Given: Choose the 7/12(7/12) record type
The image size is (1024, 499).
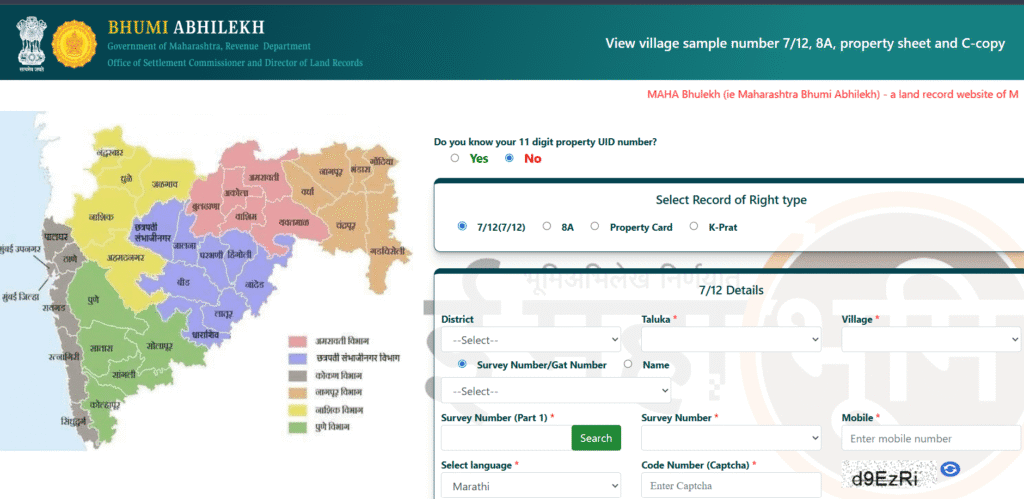Looking at the screenshot, I should coord(462,227).
